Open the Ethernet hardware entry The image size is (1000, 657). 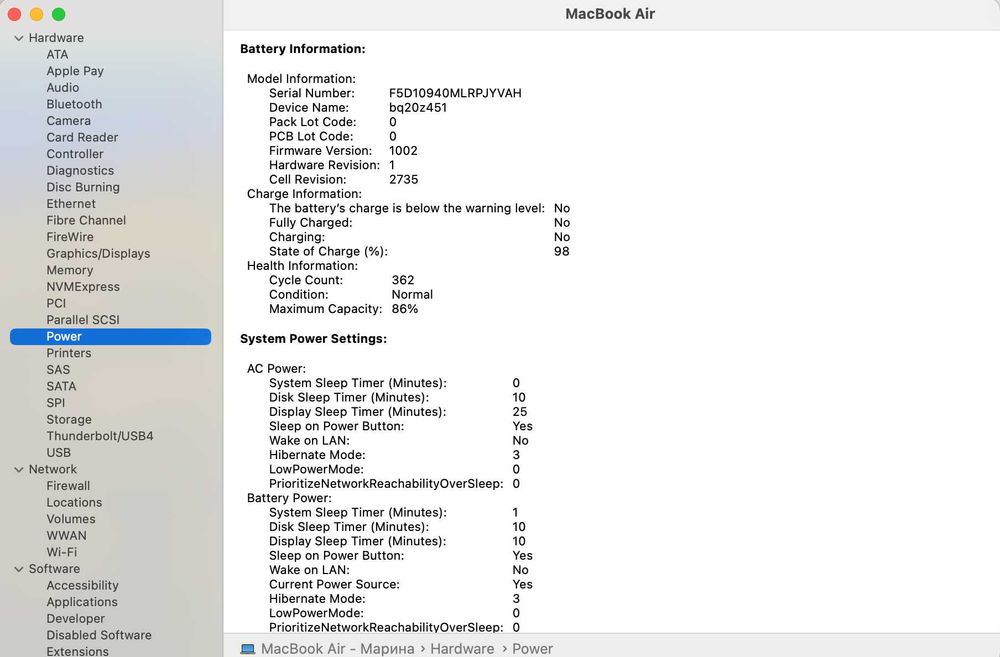[x=71, y=204]
